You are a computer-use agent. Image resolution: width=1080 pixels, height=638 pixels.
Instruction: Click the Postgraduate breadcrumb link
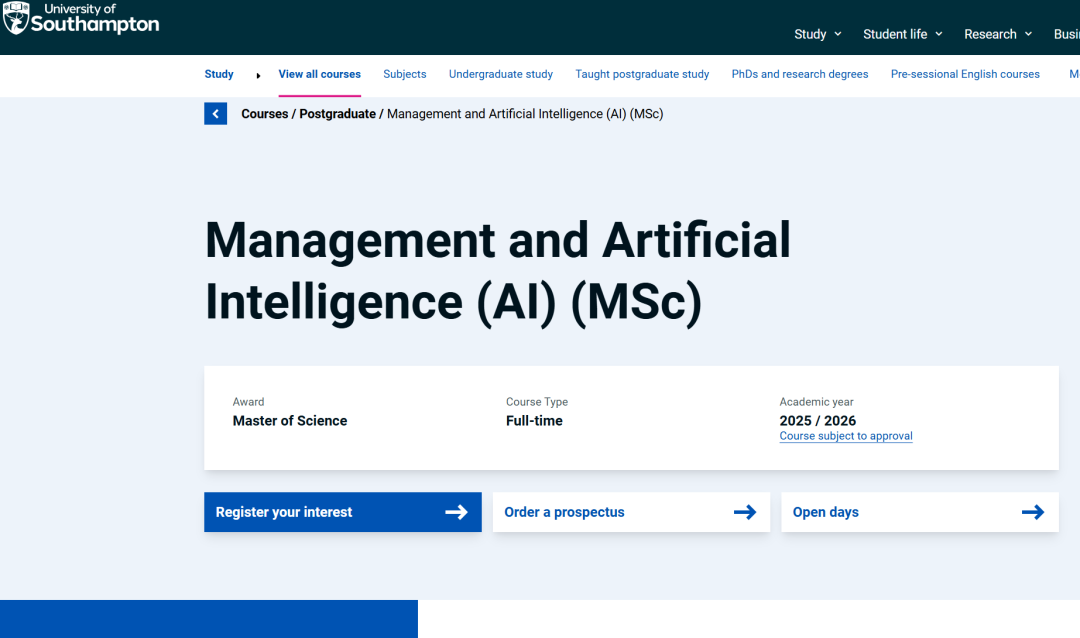[338, 114]
